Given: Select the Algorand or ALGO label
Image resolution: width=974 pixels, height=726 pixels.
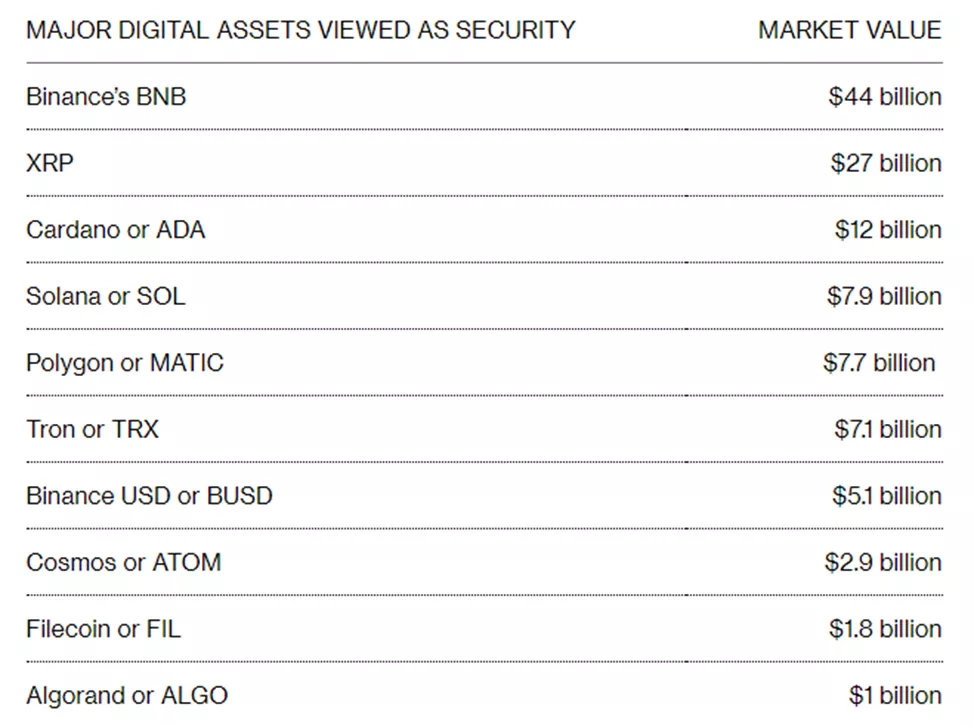Looking at the screenshot, I should tap(126, 695).
